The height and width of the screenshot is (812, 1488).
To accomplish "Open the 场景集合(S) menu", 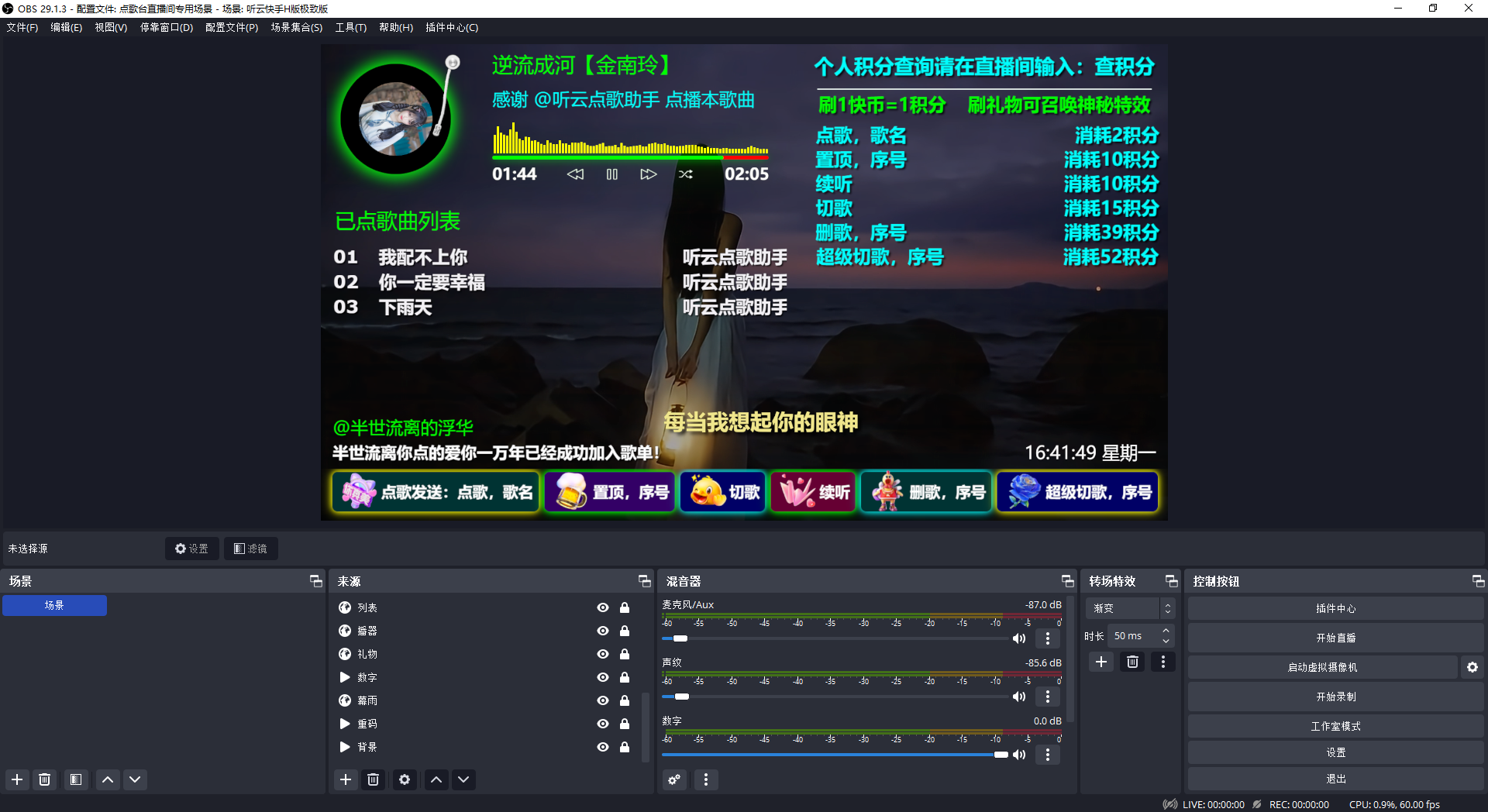I will point(296,27).
